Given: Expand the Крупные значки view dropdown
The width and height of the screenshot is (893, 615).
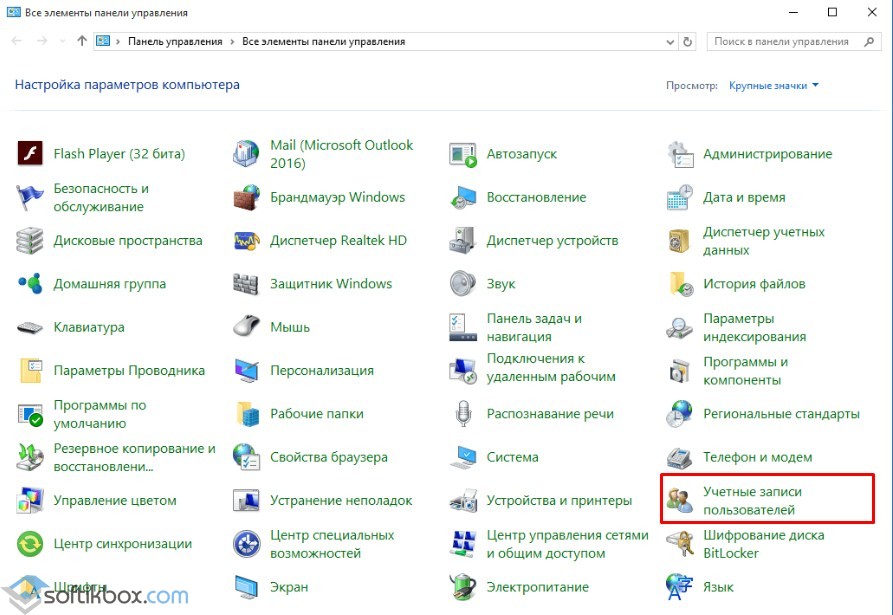Looking at the screenshot, I should (x=774, y=86).
